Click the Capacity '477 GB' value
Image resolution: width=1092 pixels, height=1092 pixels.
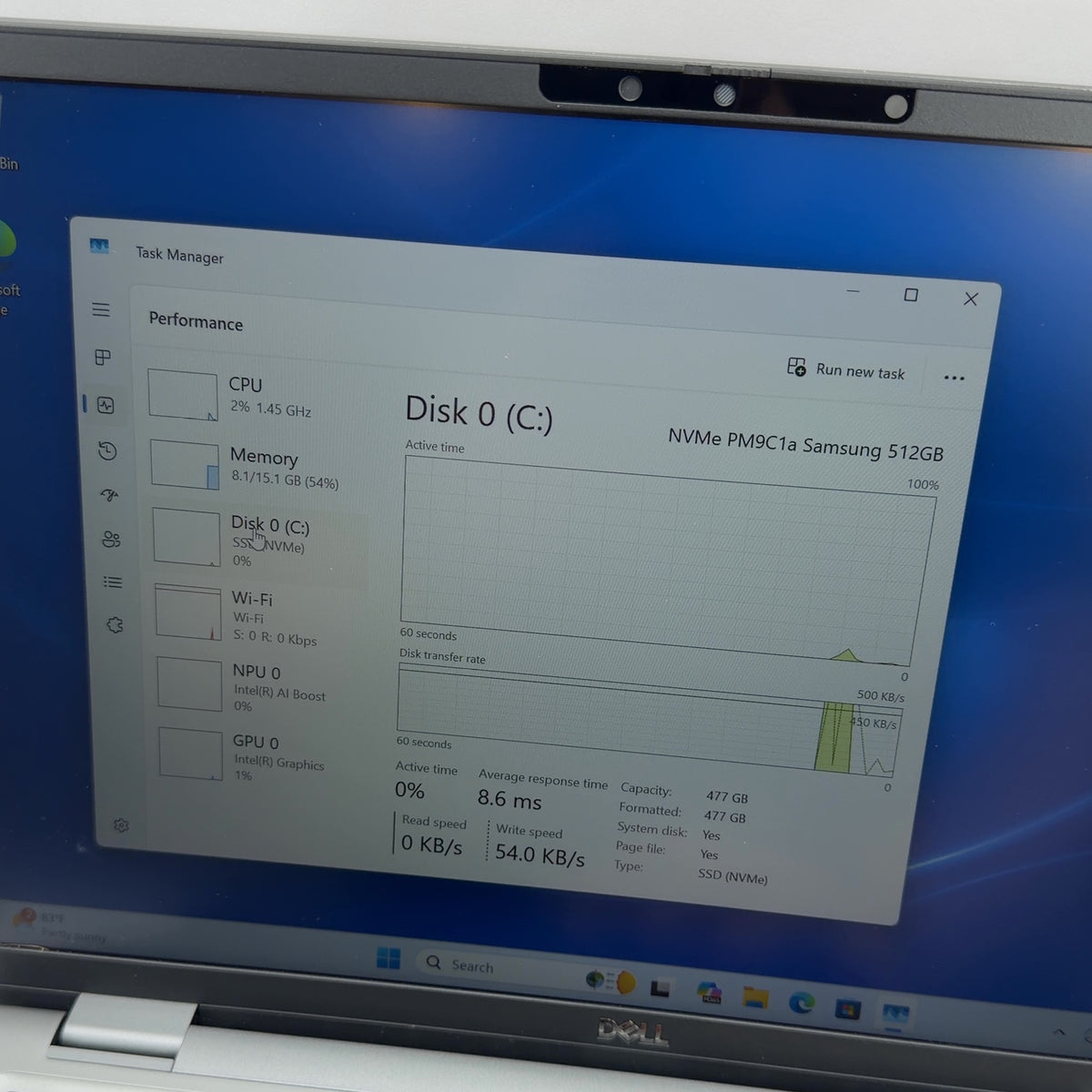pyautogui.click(x=726, y=797)
